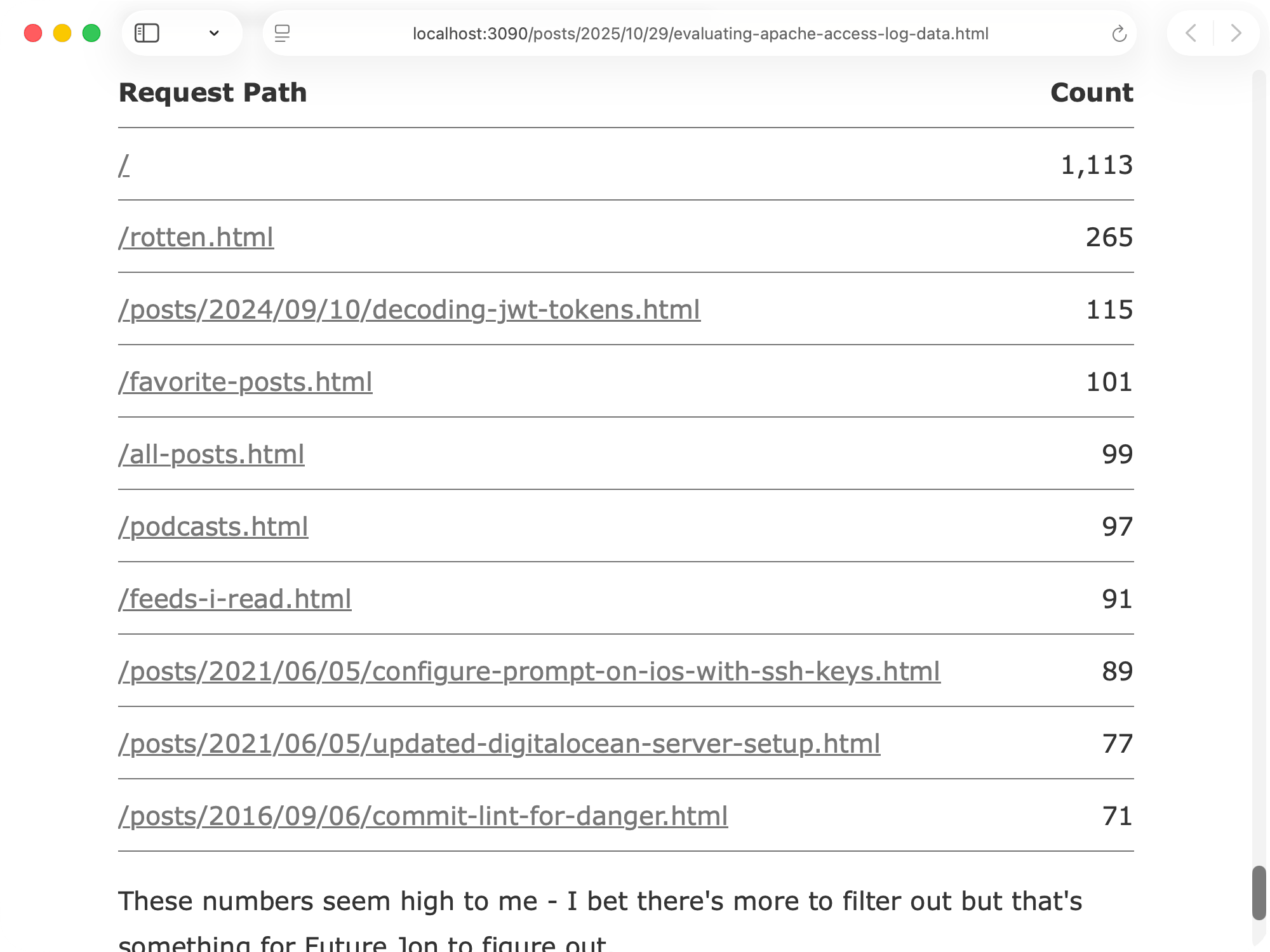Open the decoding-jwt-tokens.html post link
The height and width of the screenshot is (952, 1270).
(x=409, y=310)
